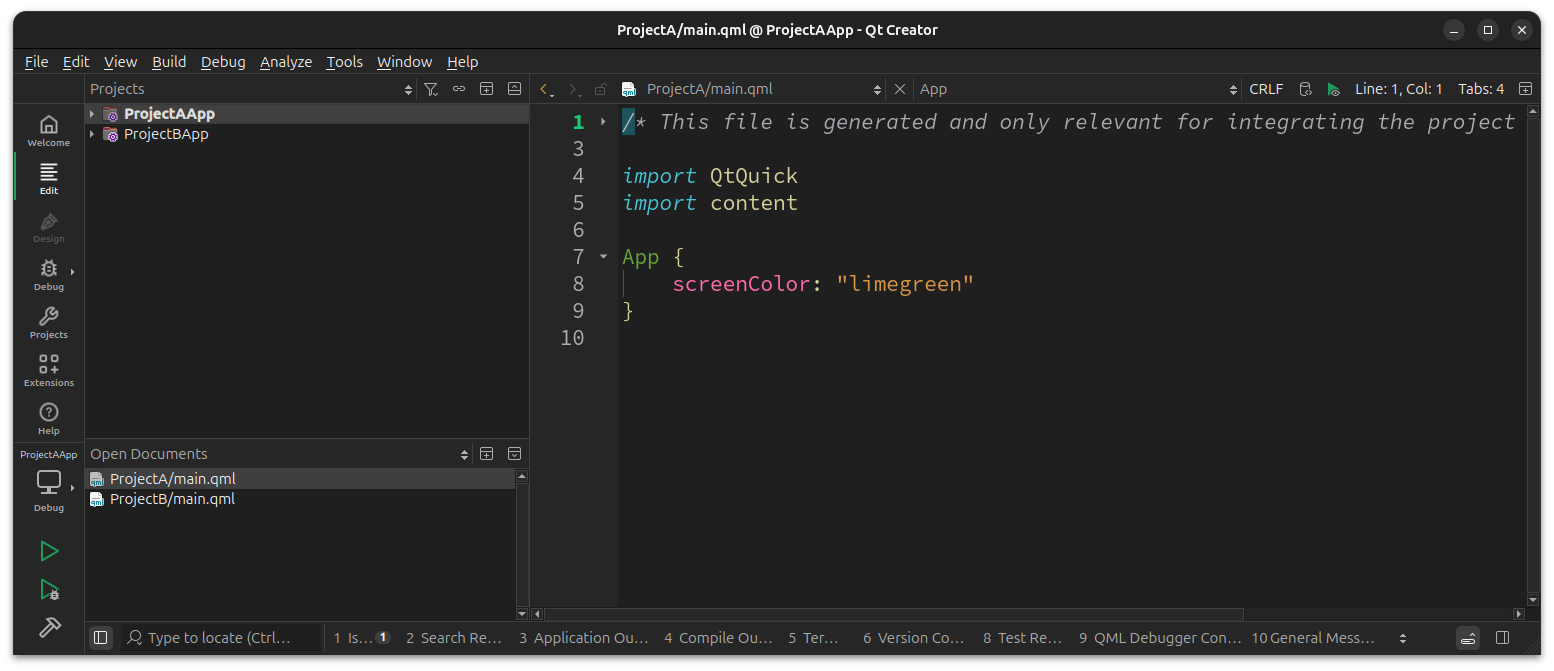Image resolution: width=1554 pixels, height=671 pixels.
Task: Open the Welcome mode
Action: coord(48,130)
